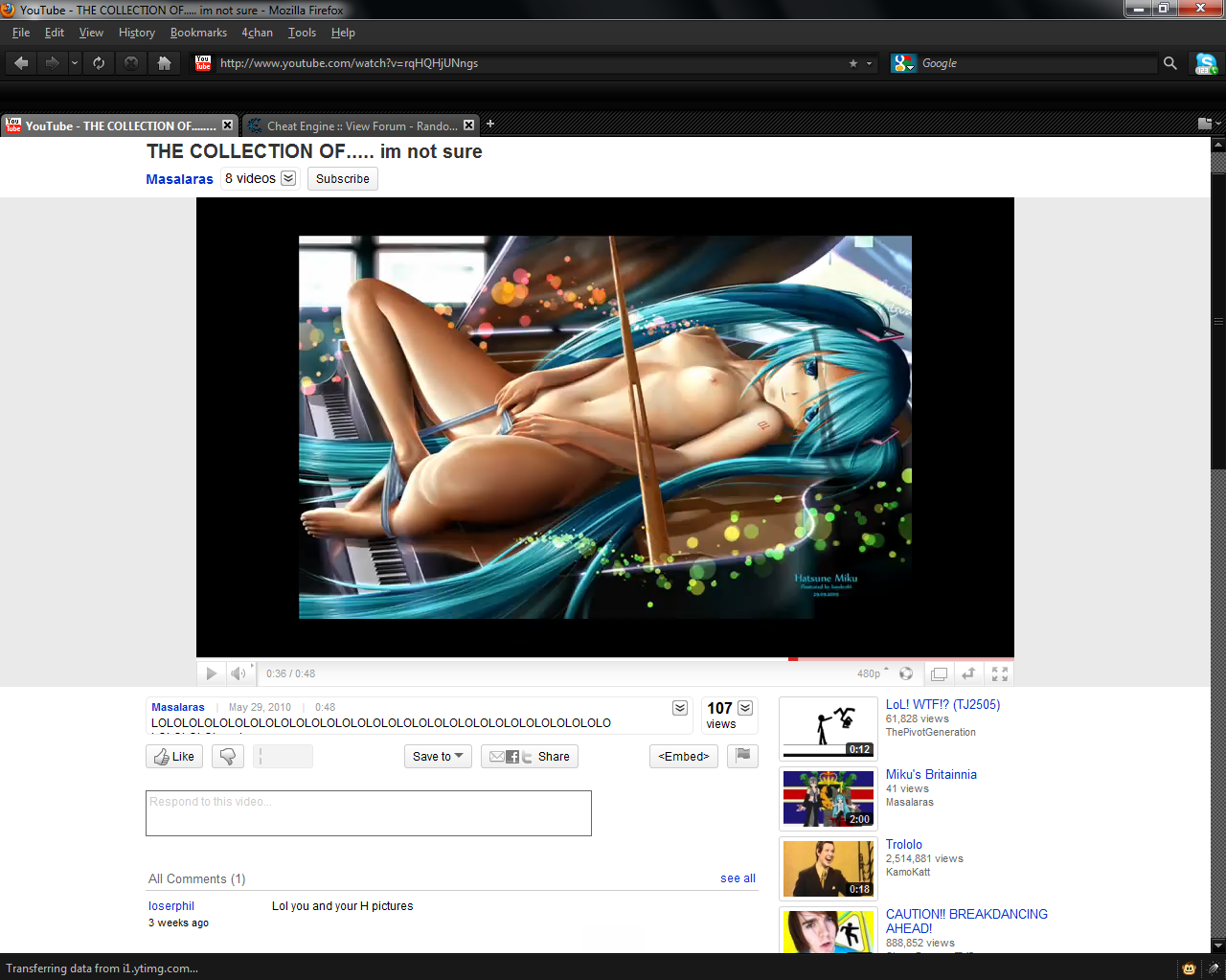The image size is (1226, 980).
Task: Click the video progress bar
Action: point(605,658)
